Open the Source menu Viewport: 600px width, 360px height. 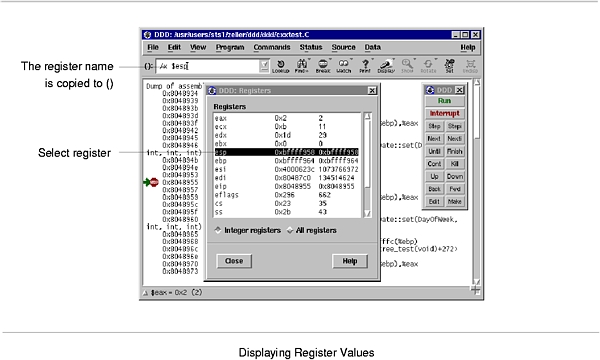(x=344, y=47)
